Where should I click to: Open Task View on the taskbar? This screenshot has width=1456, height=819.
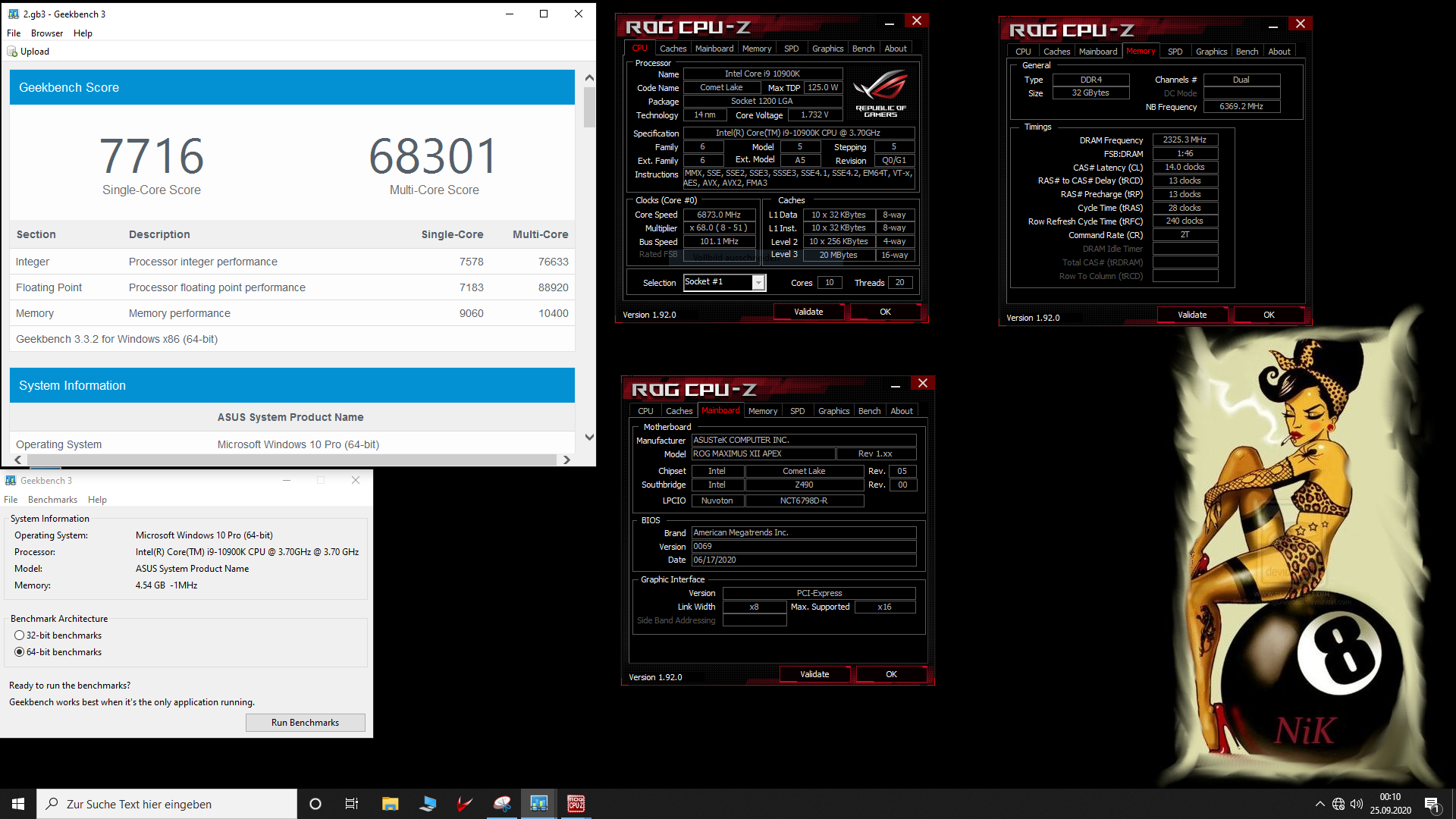(352, 804)
